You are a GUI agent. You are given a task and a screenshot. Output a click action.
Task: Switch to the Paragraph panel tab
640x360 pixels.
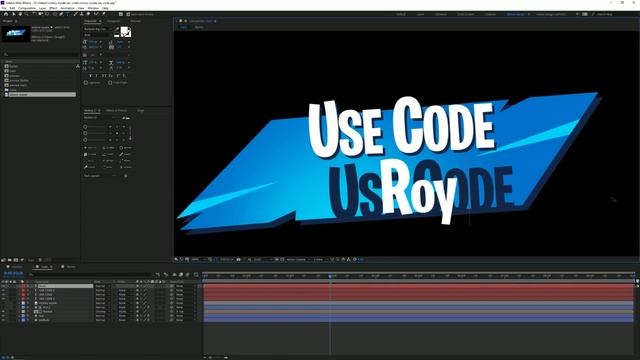pyautogui.click(x=113, y=21)
